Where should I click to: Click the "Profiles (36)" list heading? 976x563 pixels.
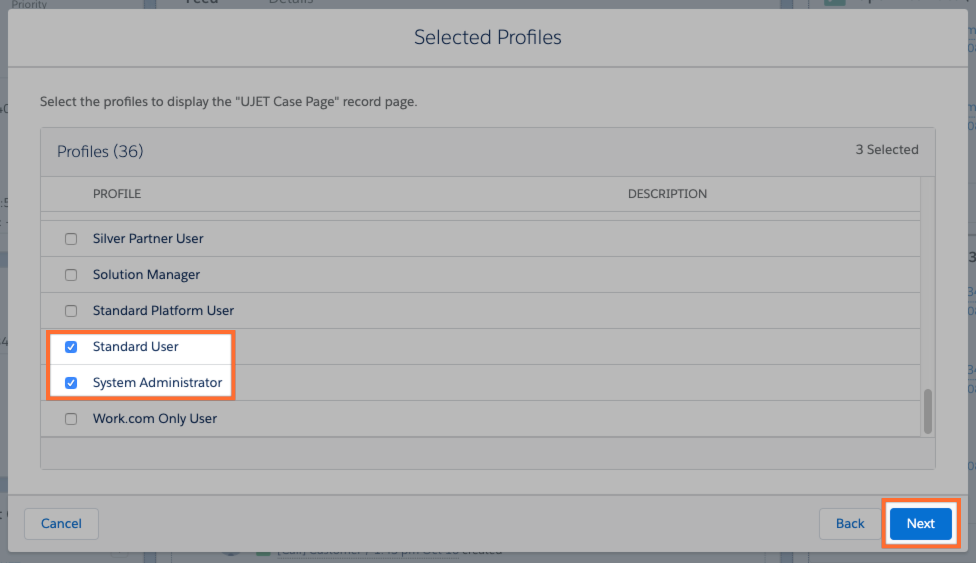[100, 152]
